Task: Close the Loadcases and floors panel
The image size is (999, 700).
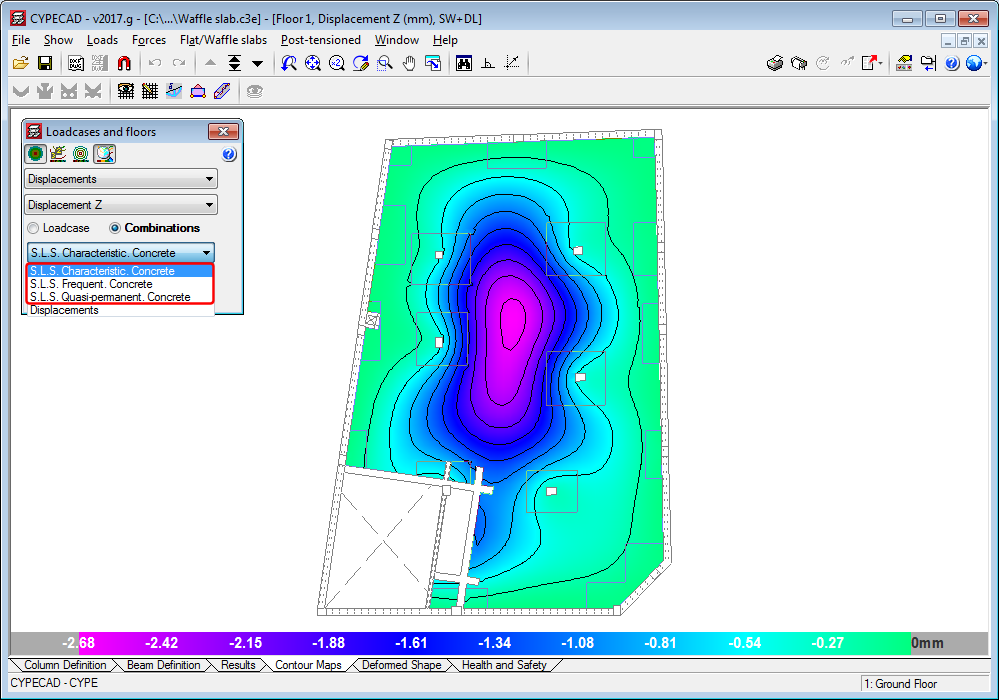Action: [224, 132]
